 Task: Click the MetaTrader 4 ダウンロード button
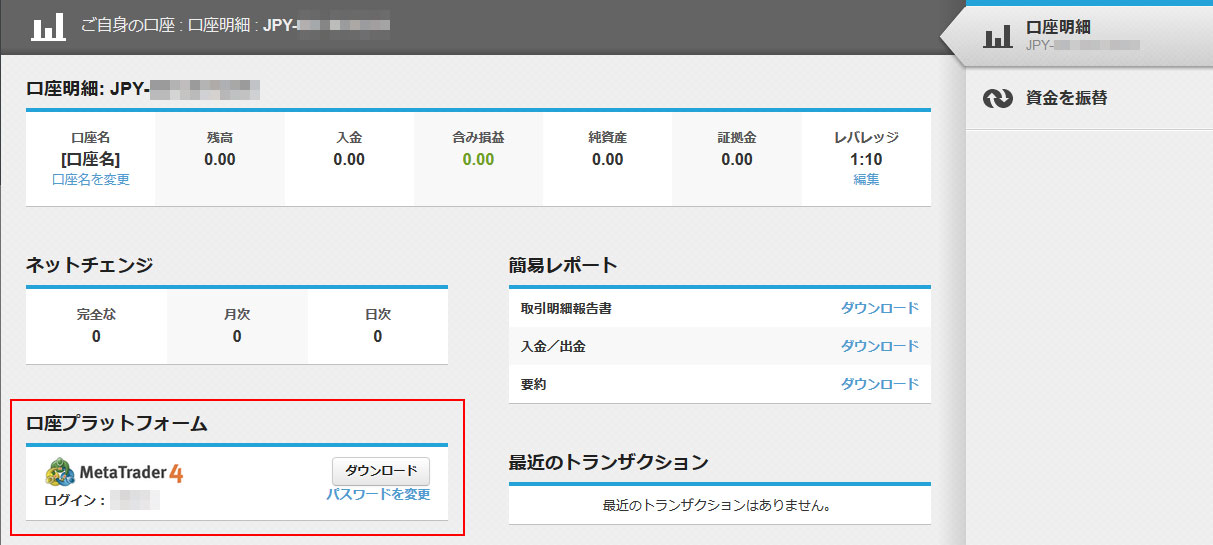[x=381, y=470]
